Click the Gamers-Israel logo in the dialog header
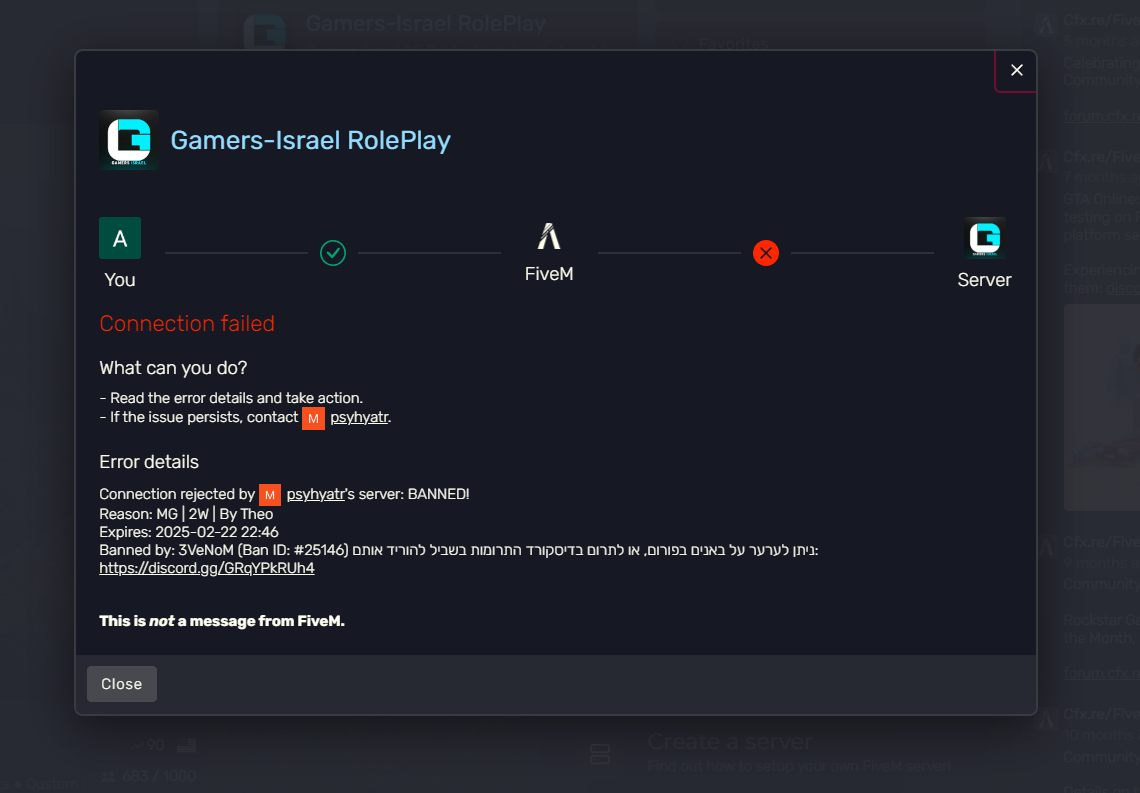Viewport: 1140px width, 793px height. point(128,140)
